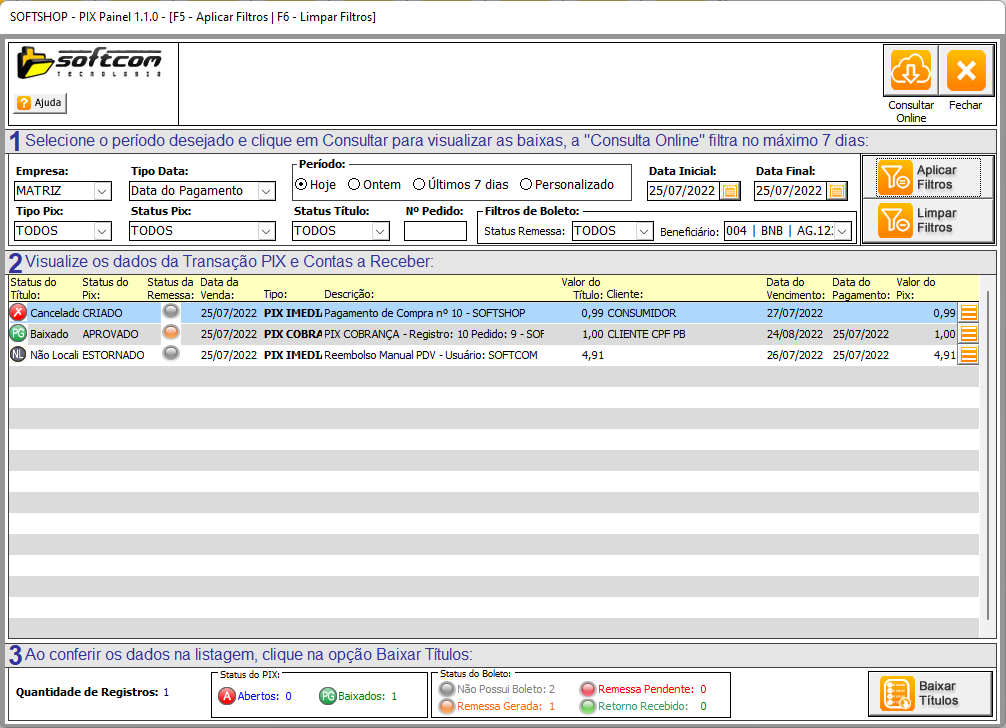Click the Descrição column header
1006x728 pixels.
click(348, 295)
